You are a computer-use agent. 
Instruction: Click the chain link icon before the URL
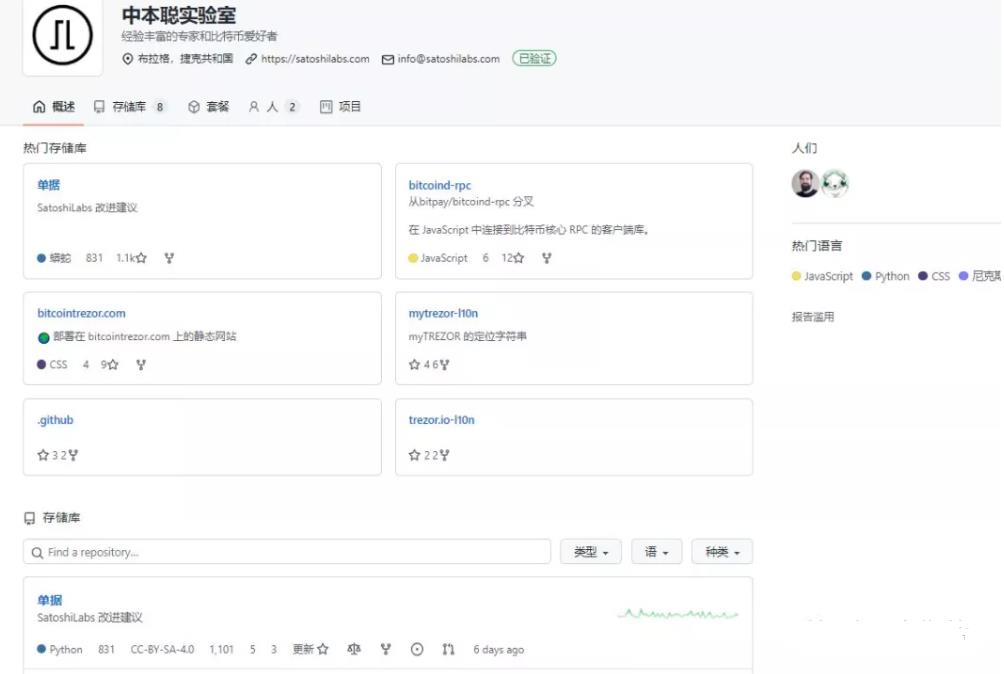[251, 59]
